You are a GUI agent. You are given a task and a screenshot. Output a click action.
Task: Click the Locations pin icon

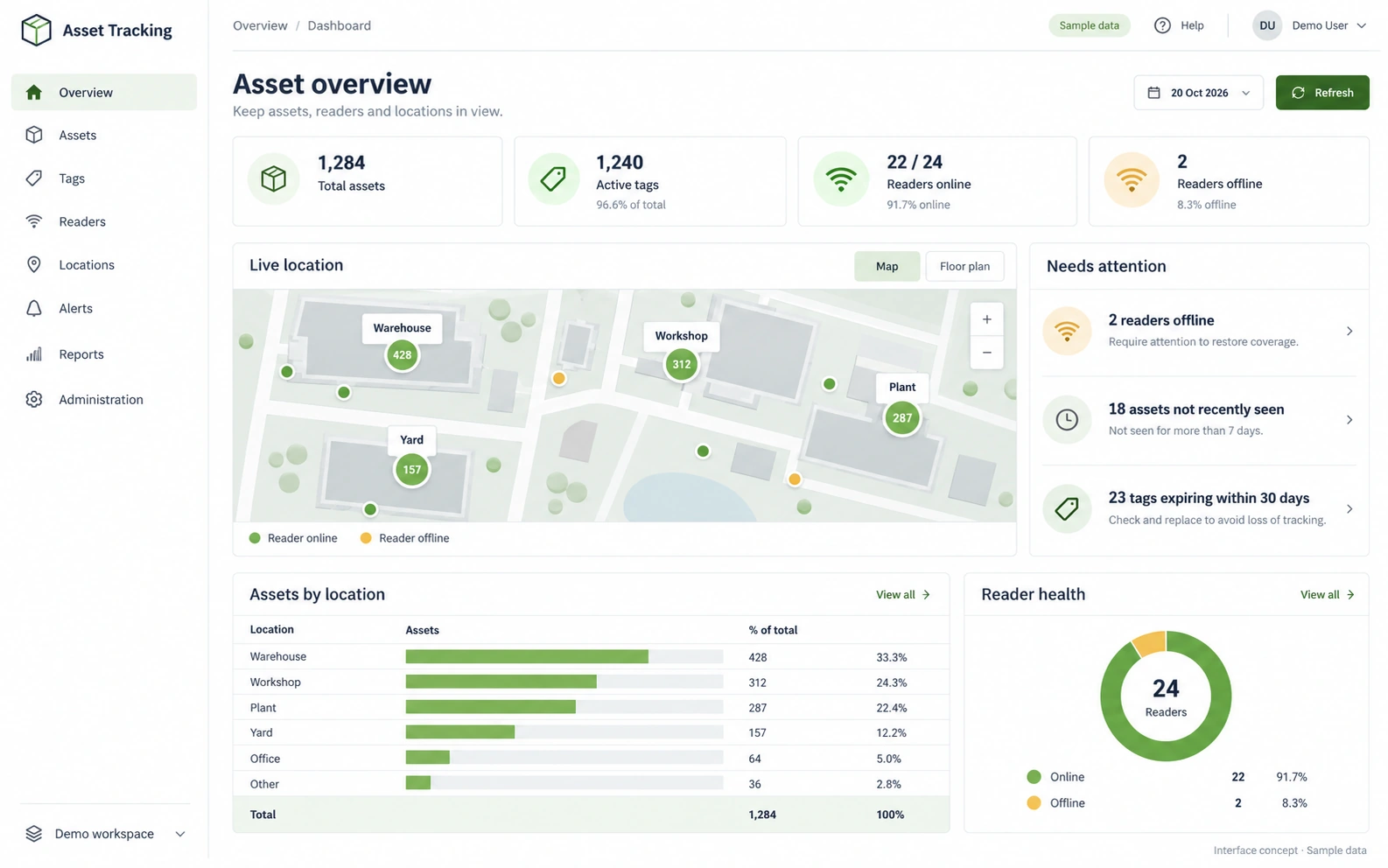34,264
